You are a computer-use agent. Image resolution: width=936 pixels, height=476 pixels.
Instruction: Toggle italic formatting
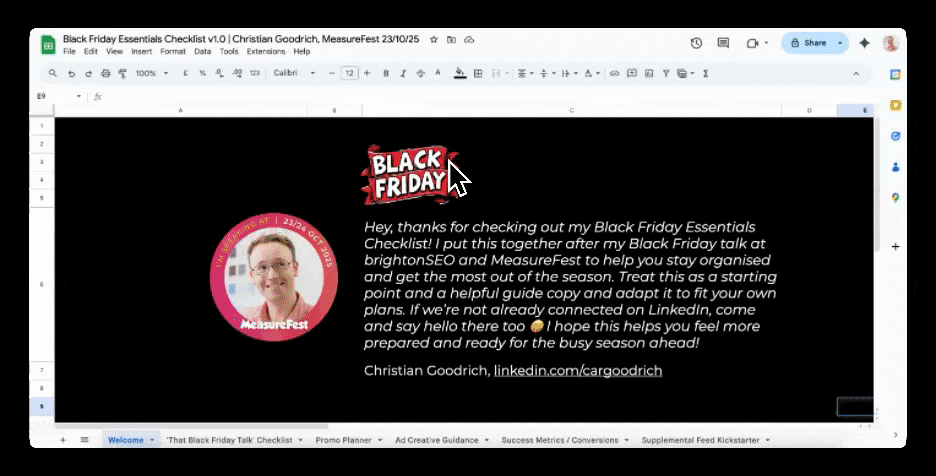point(403,73)
